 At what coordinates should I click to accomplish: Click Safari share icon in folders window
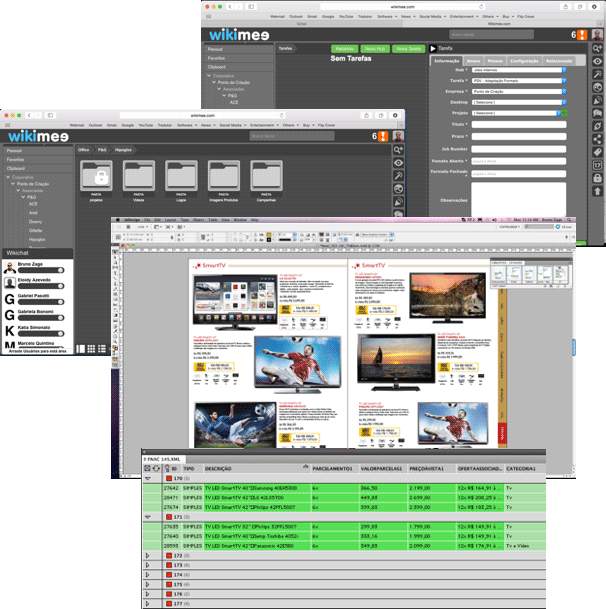pyautogui.click(x=366, y=115)
